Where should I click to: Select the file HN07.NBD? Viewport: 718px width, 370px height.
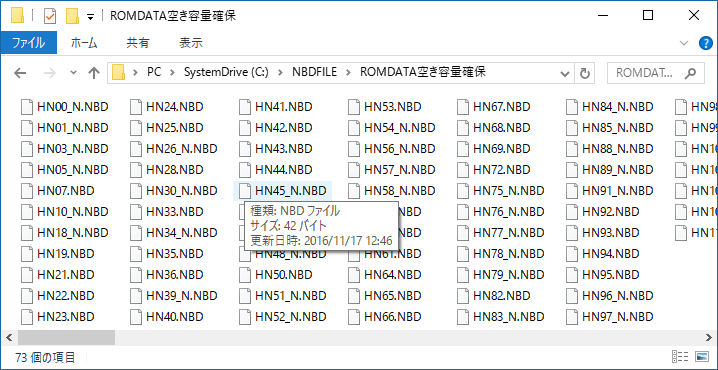click(x=58, y=191)
